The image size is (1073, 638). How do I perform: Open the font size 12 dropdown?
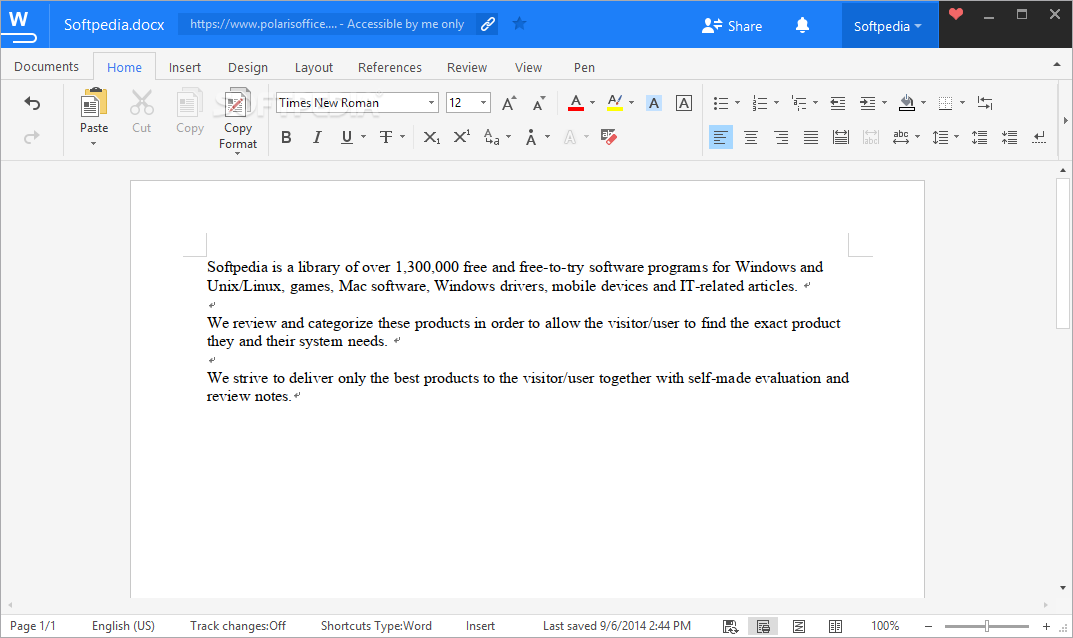coord(484,103)
